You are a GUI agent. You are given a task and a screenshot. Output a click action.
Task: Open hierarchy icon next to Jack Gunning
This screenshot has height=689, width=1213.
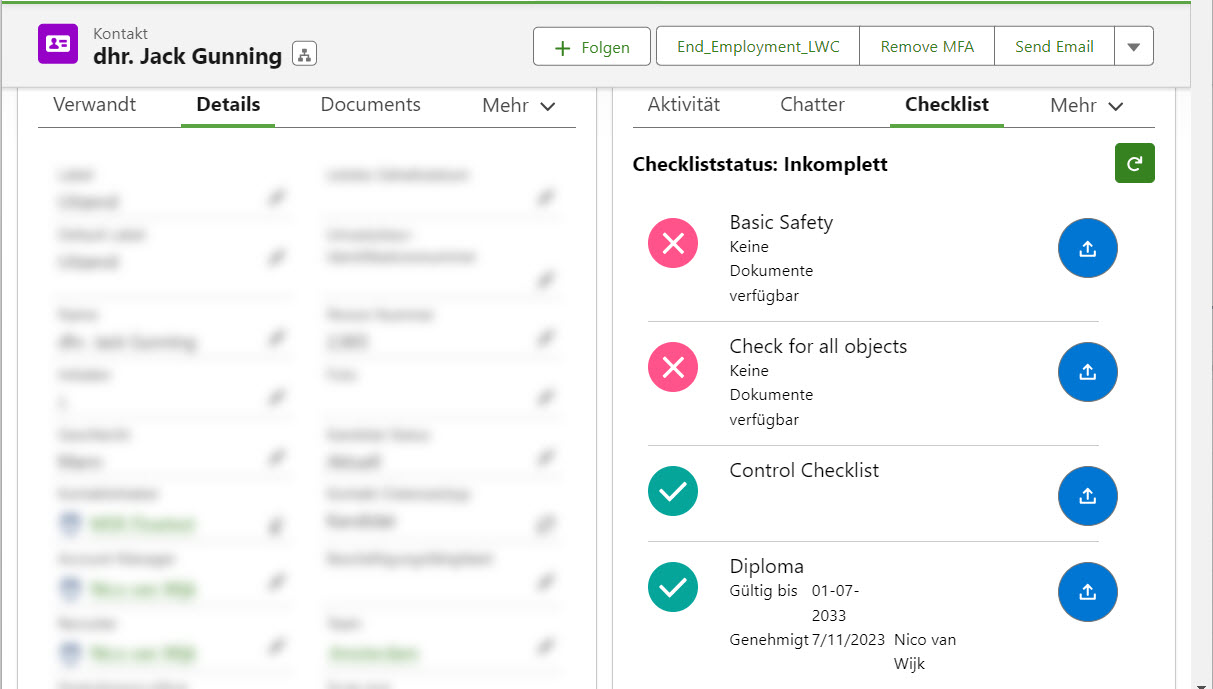[x=304, y=55]
